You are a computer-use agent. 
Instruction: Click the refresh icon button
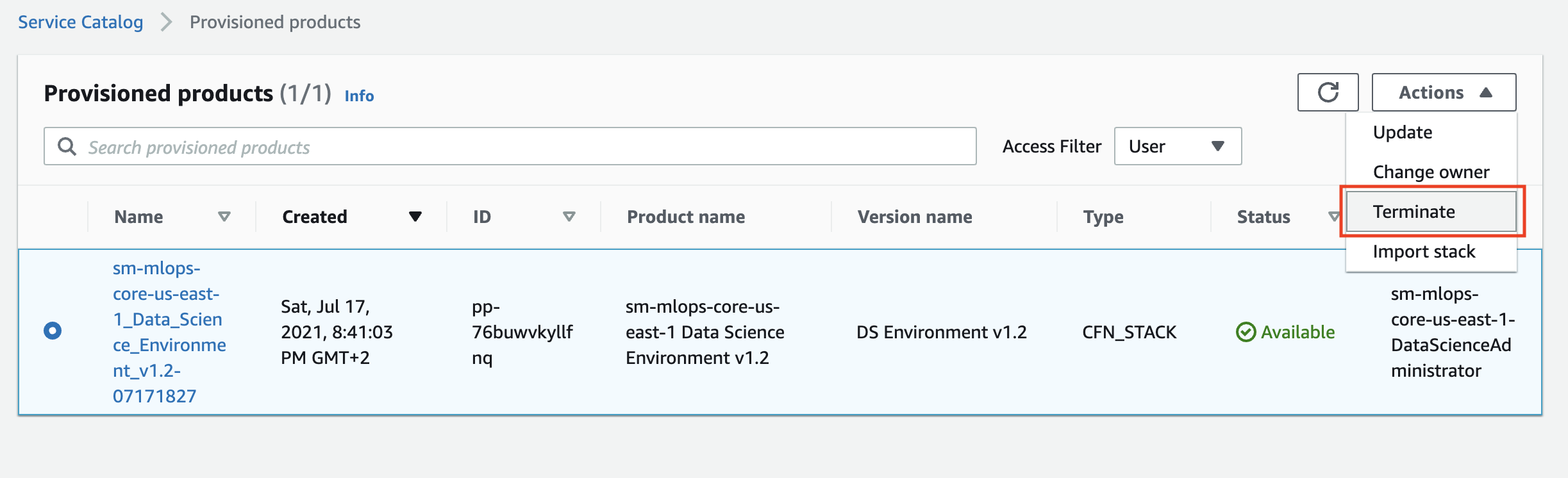pyautogui.click(x=1328, y=92)
